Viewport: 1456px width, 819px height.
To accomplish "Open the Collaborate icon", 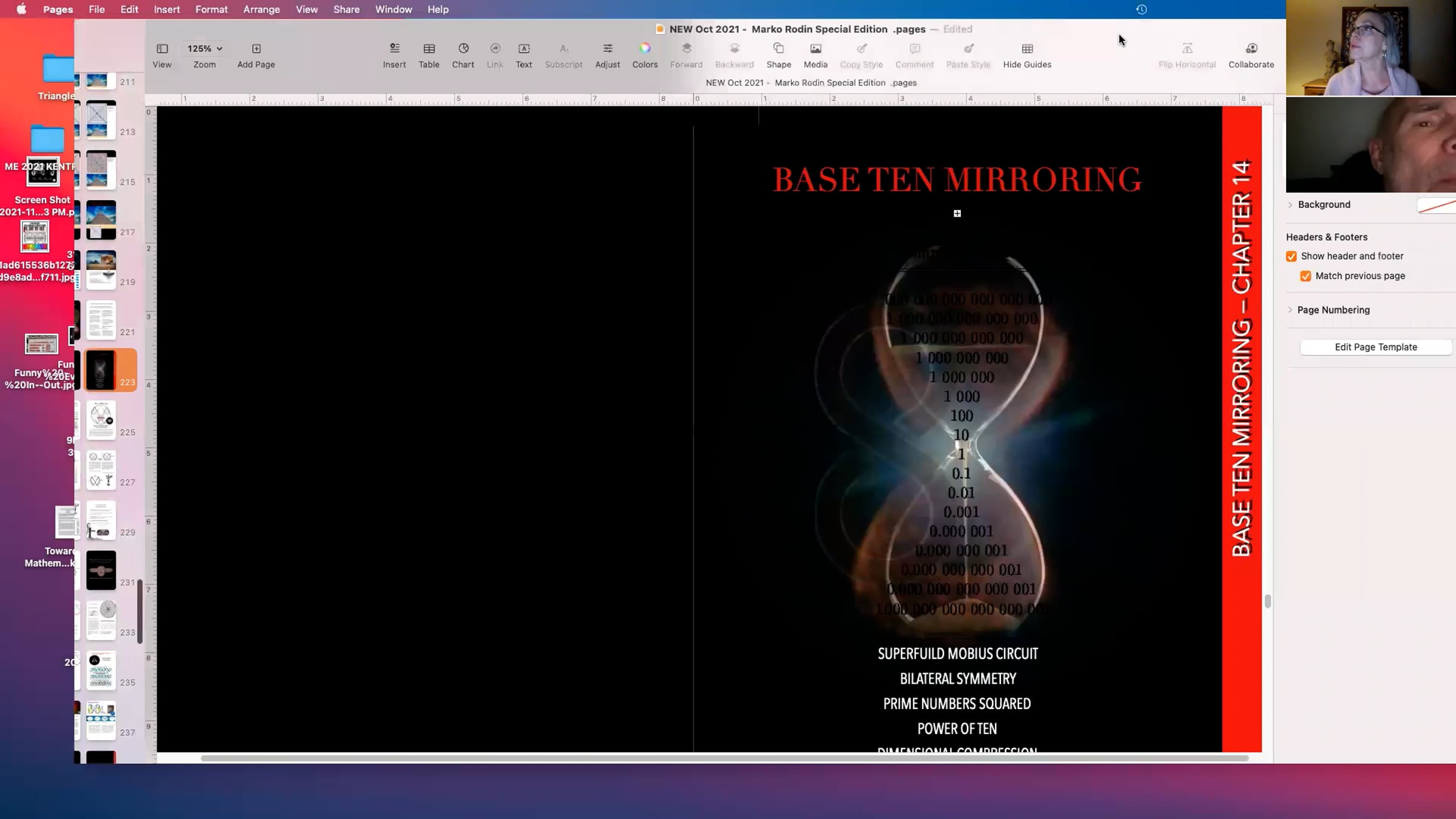I will (1251, 49).
